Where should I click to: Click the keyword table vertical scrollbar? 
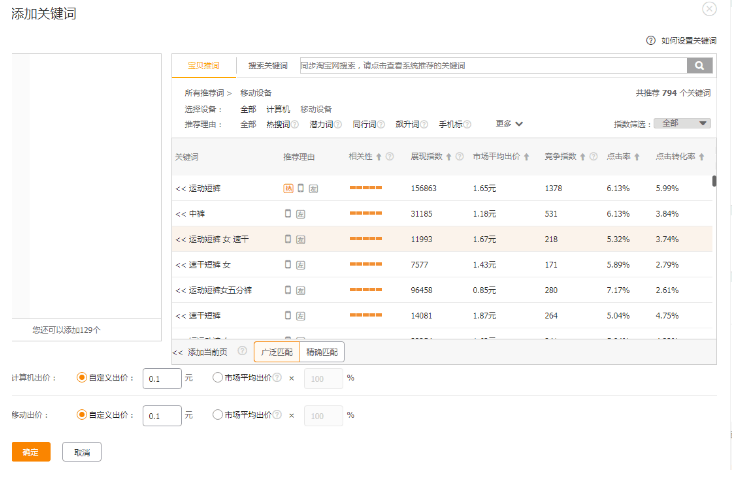(x=713, y=181)
